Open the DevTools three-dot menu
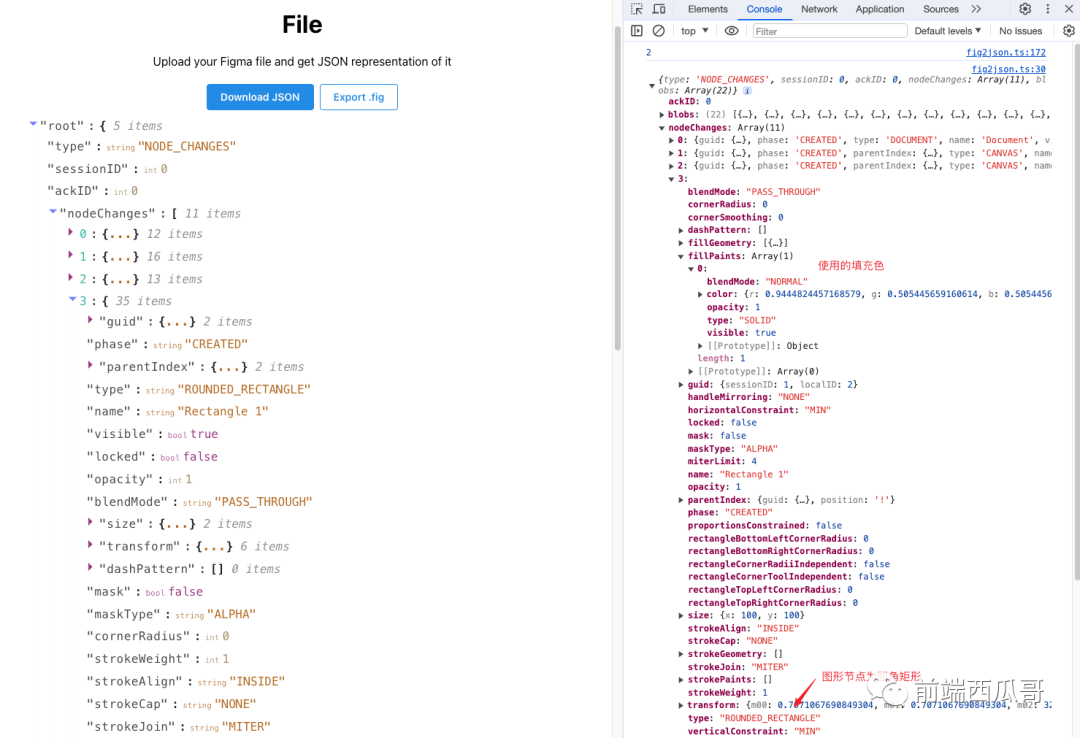Image resolution: width=1080 pixels, height=738 pixels. tap(1048, 9)
